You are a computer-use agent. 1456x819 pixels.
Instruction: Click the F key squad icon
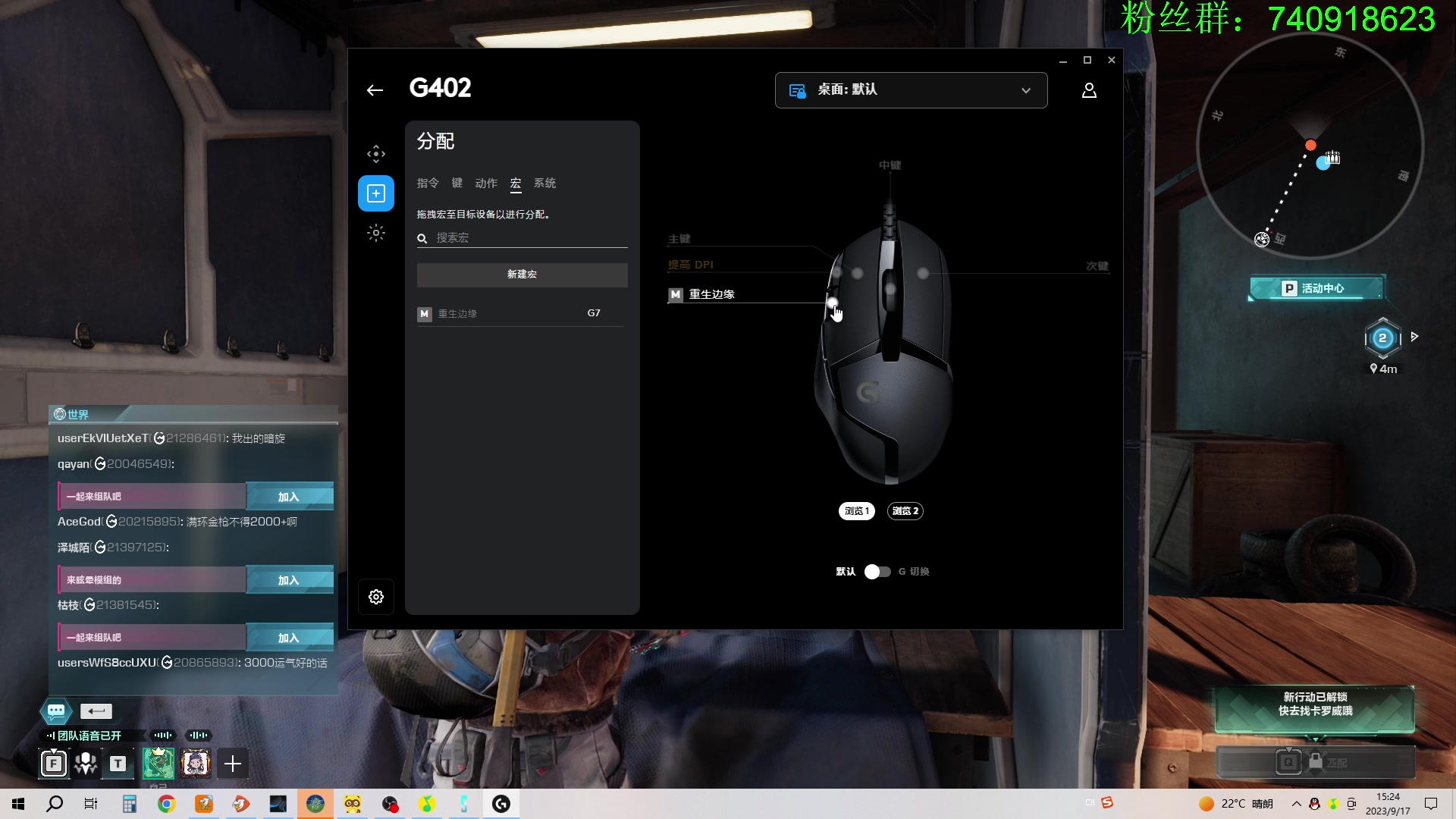click(54, 764)
